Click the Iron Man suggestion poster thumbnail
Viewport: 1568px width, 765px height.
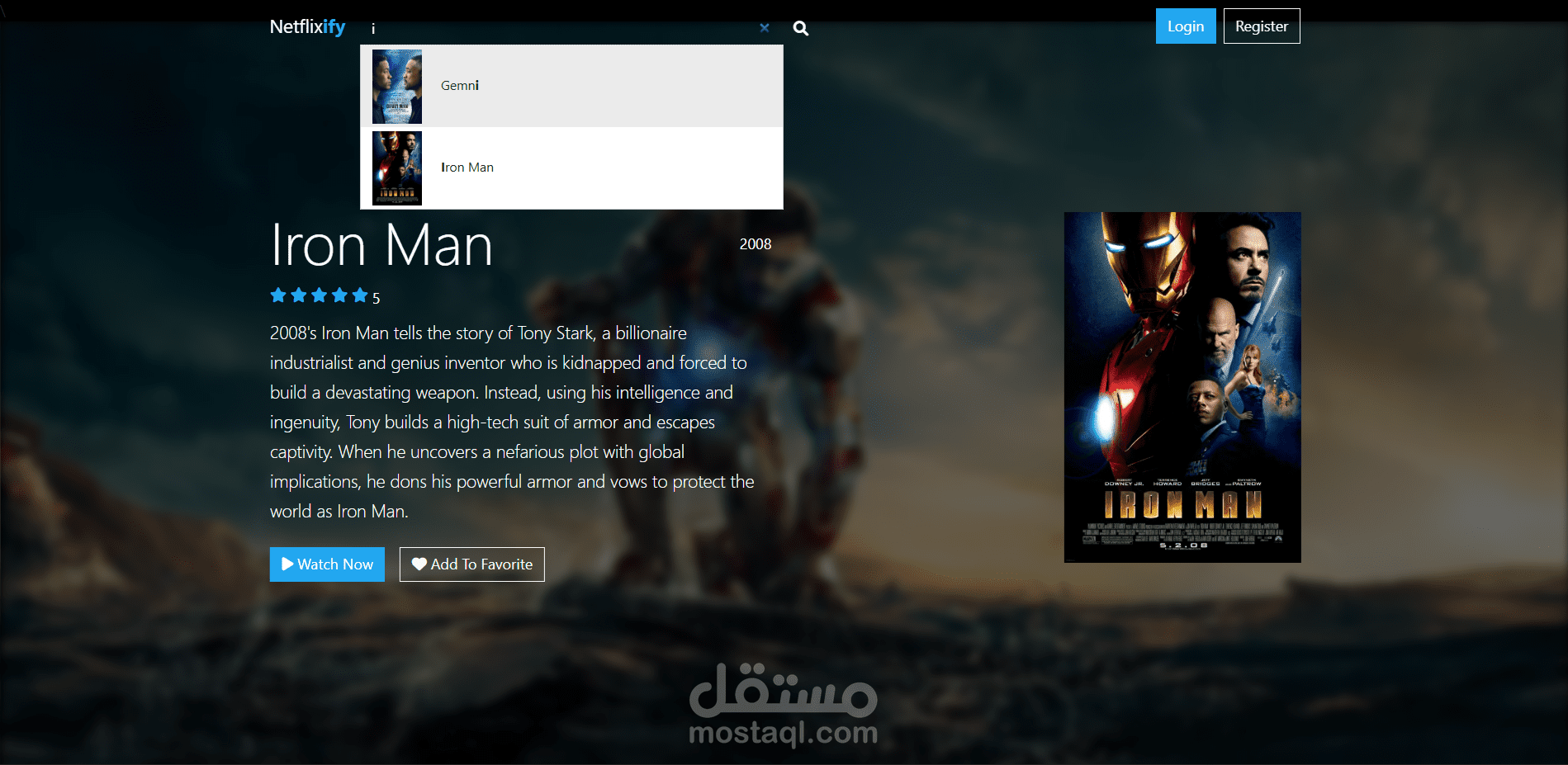[x=397, y=168]
